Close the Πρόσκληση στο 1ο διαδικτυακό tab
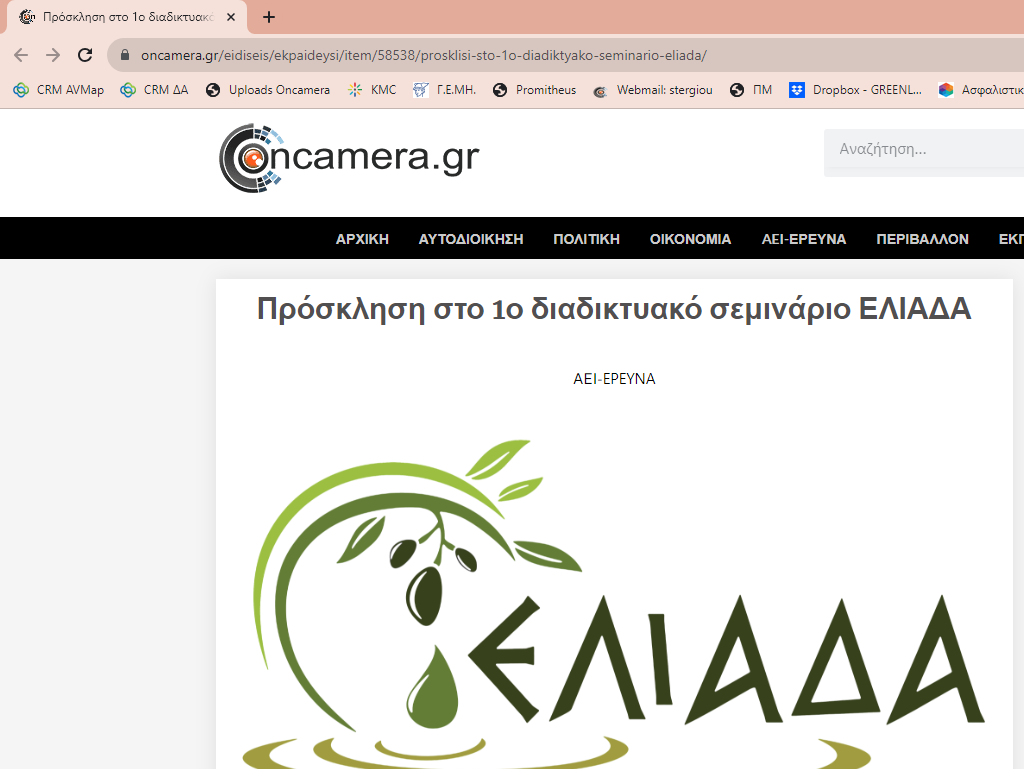This screenshot has height=769, width=1024. click(232, 17)
